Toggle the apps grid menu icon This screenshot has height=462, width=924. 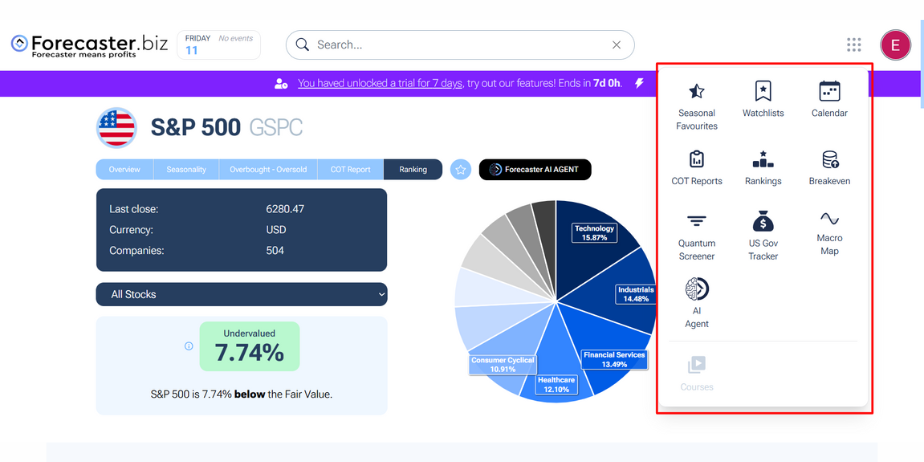click(x=854, y=45)
